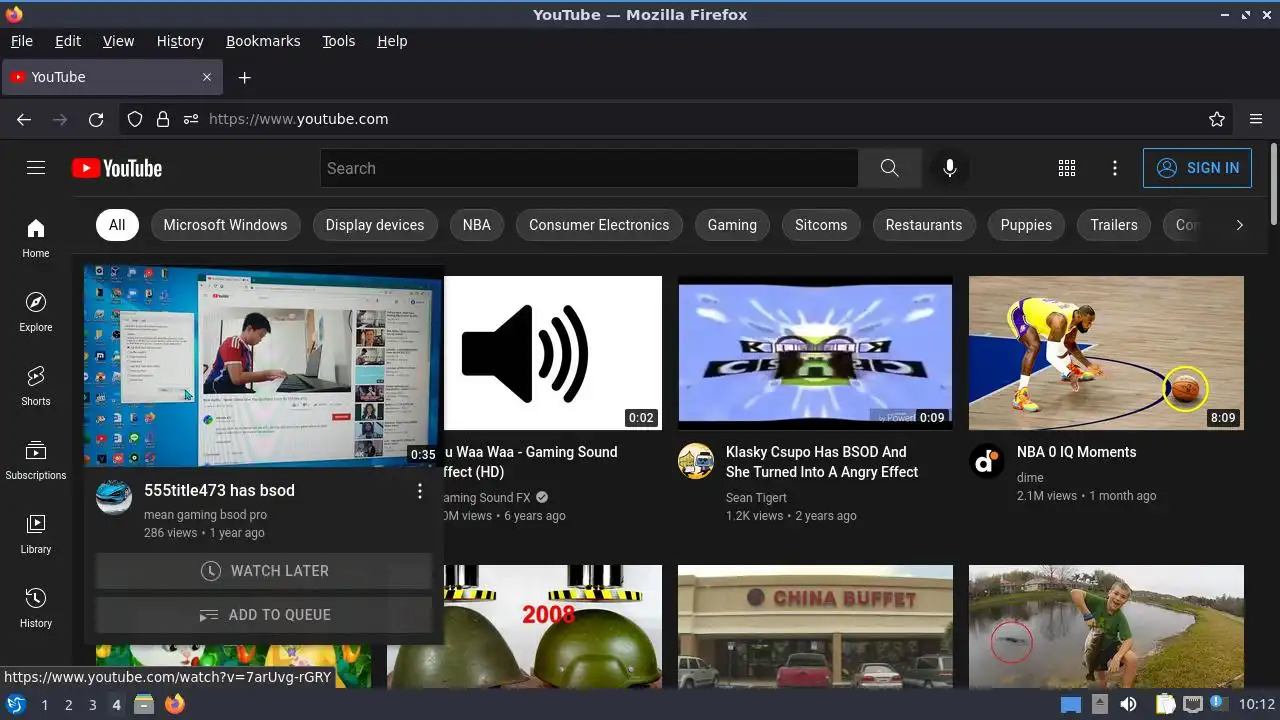Switch to workspace 2 in taskbar
1280x720 pixels.
68,705
